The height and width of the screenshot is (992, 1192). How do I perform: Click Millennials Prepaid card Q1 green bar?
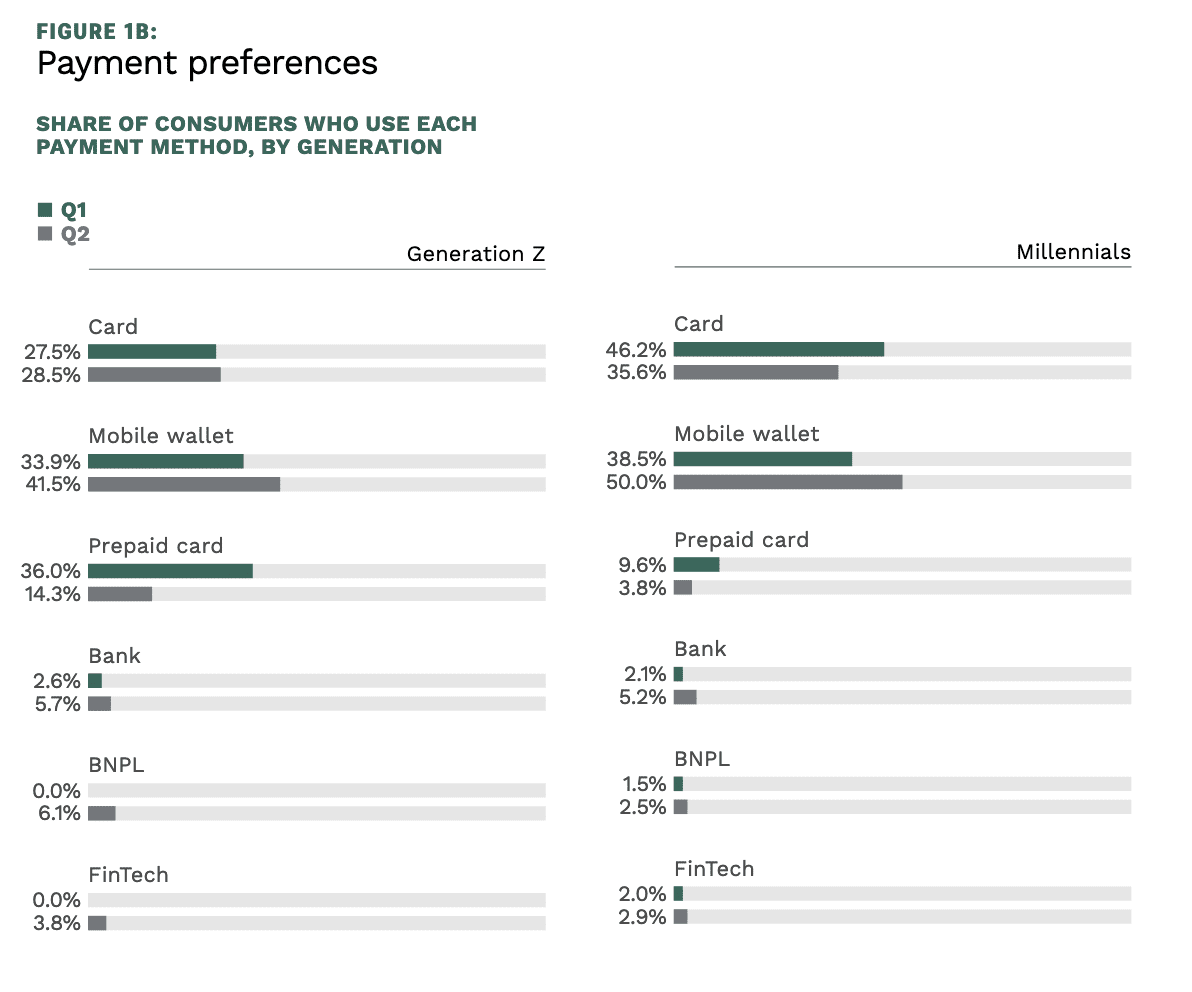pyautogui.click(x=696, y=565)
